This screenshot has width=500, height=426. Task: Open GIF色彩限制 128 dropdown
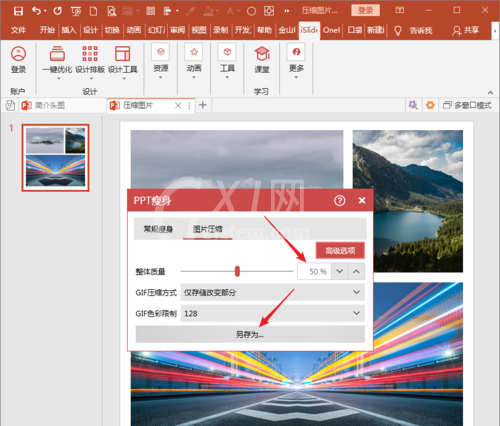coord(273,313)
